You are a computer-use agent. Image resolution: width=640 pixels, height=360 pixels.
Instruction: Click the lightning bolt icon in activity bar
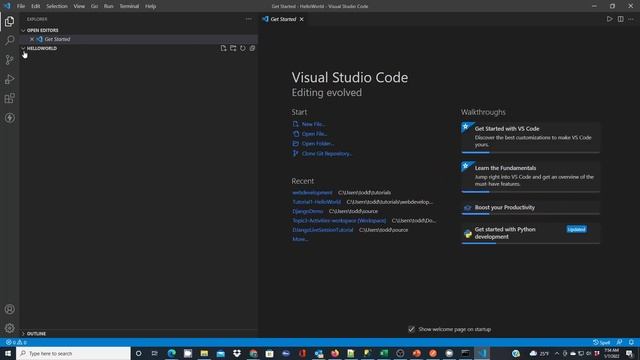[x=9, y=118]
